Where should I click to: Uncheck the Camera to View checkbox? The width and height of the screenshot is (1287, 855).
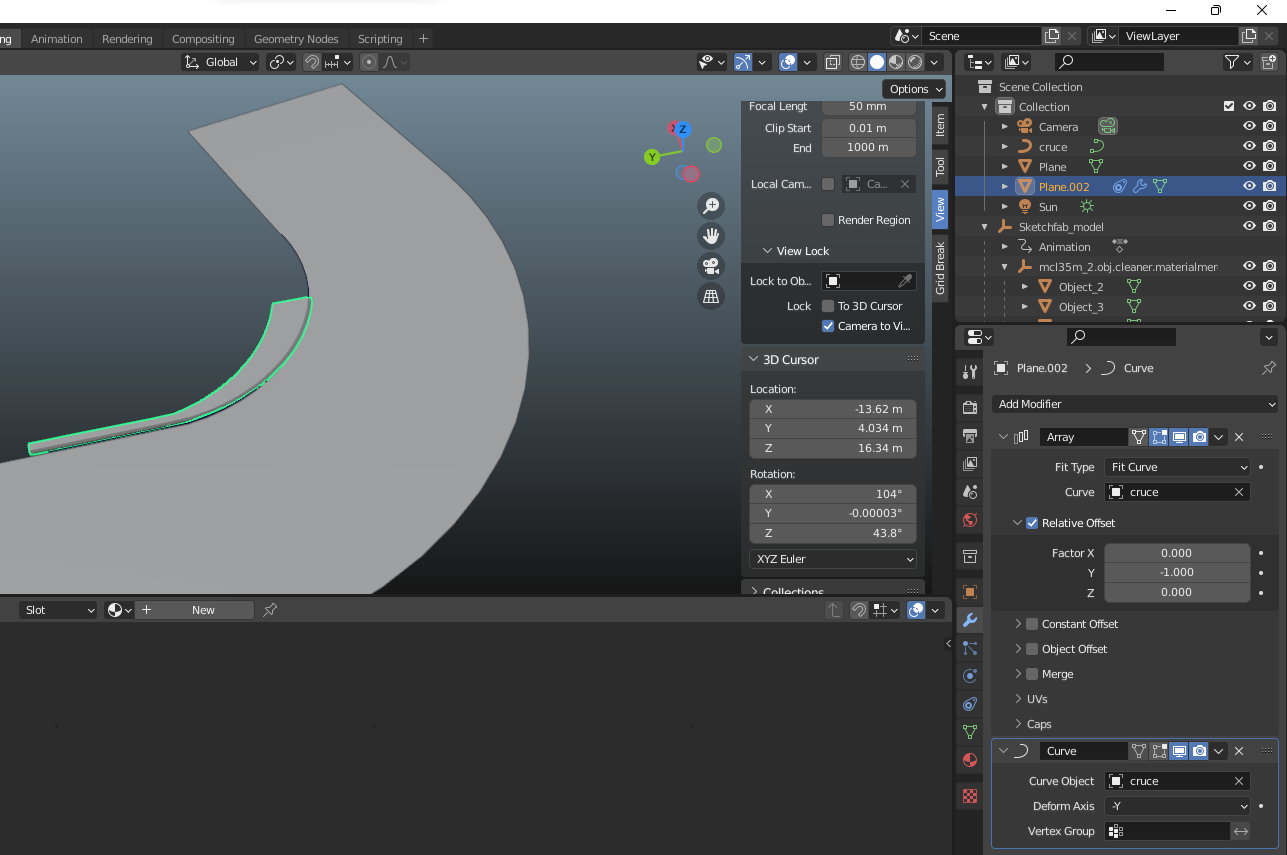point(828,326)
